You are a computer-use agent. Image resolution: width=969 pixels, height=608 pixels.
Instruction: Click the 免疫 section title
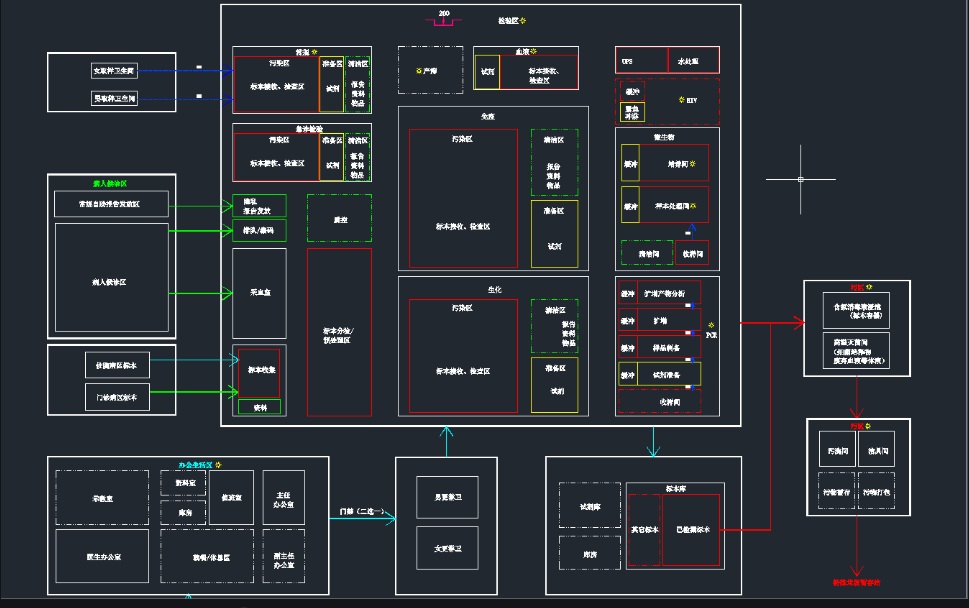click(487, 117)
